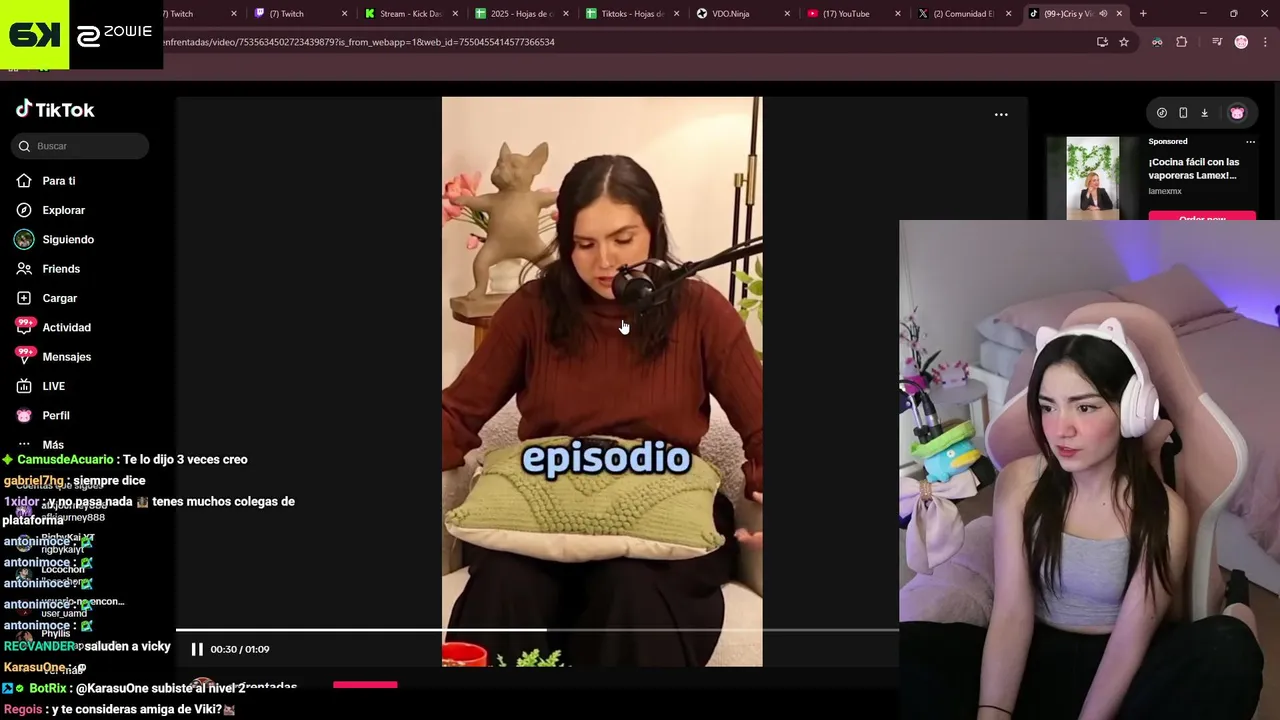The image size is (1280, 720).
Task: Switch to the VDO.Ninja tab
Action: point(741,14)
